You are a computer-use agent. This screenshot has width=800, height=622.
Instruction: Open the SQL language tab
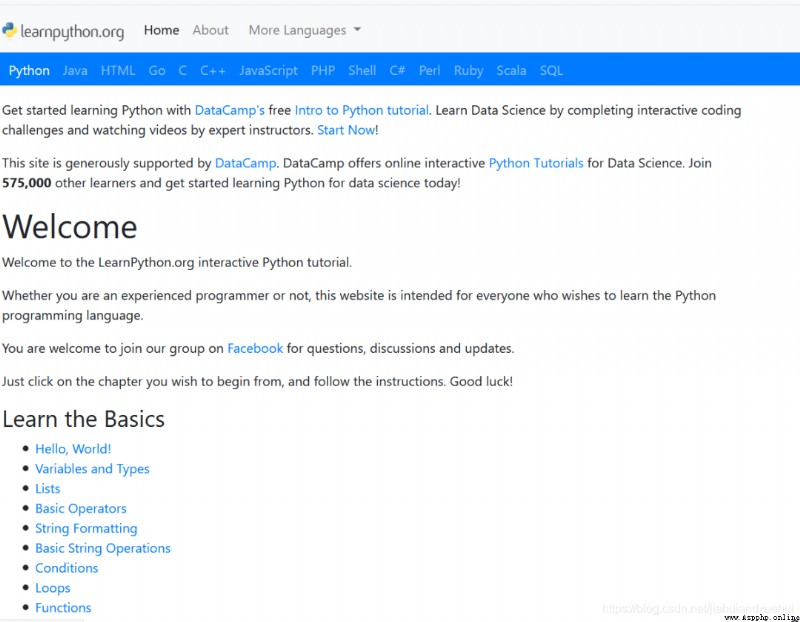[551, 70]
